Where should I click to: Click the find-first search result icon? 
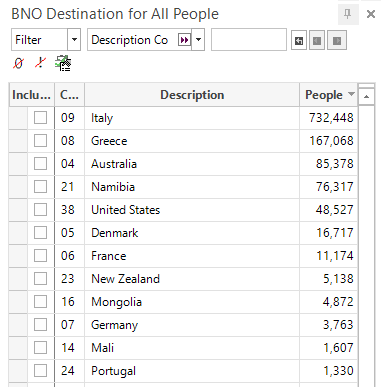point(299,40)
